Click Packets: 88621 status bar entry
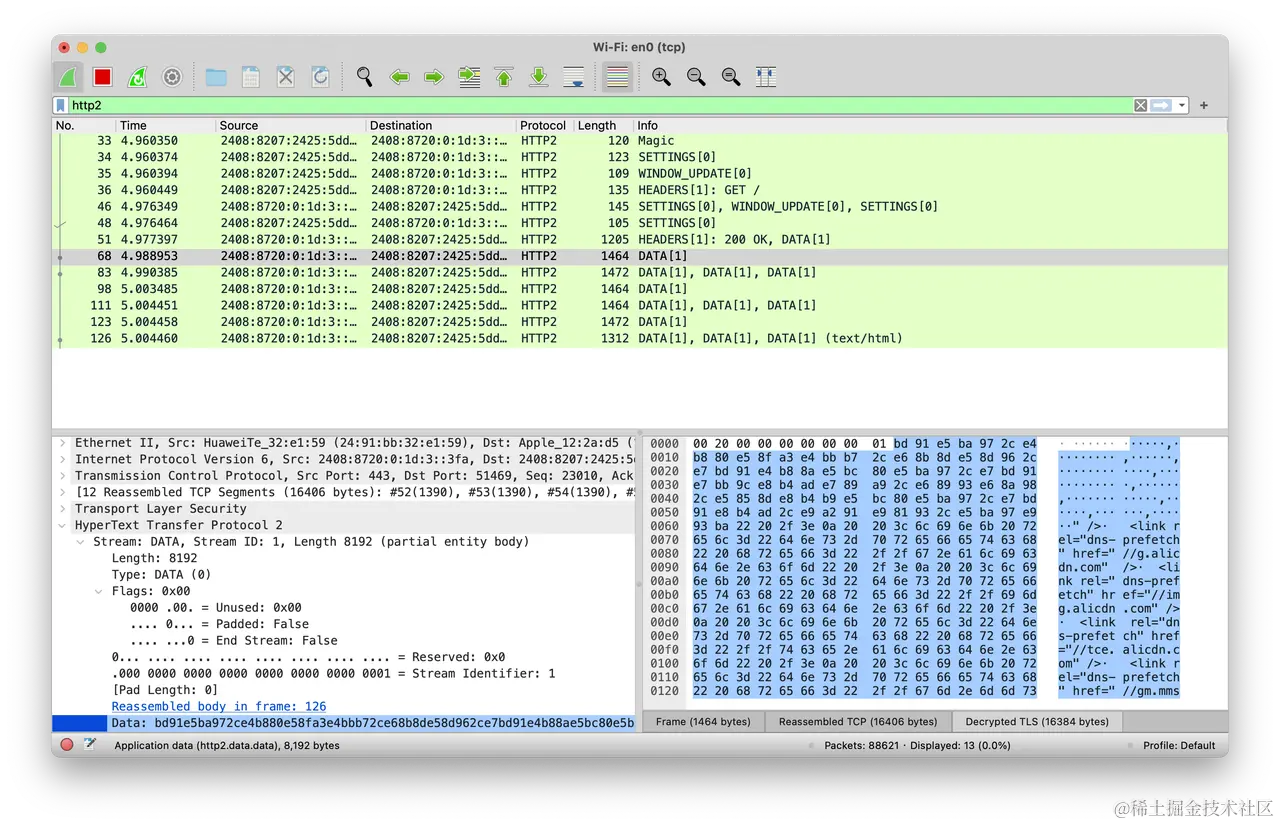Screen dimensions: 1280x825 (x=864, y=745)
